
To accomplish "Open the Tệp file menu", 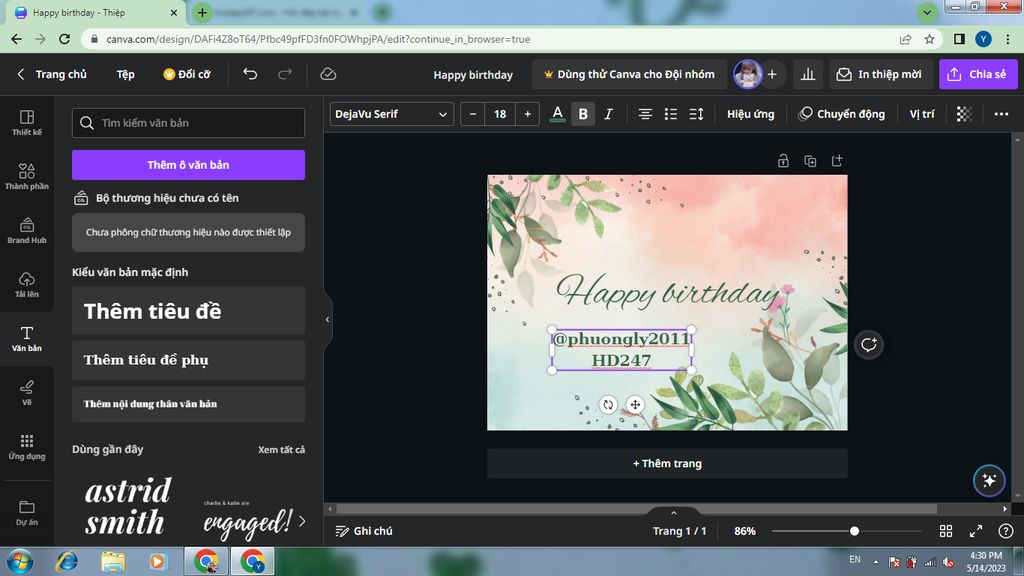I will [x=125, y=74].
